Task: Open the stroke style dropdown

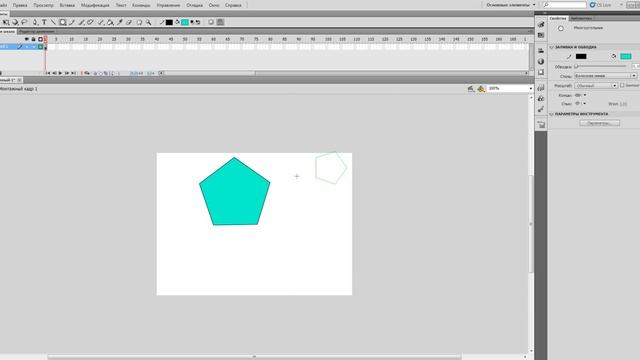Action: coord(605,76)
